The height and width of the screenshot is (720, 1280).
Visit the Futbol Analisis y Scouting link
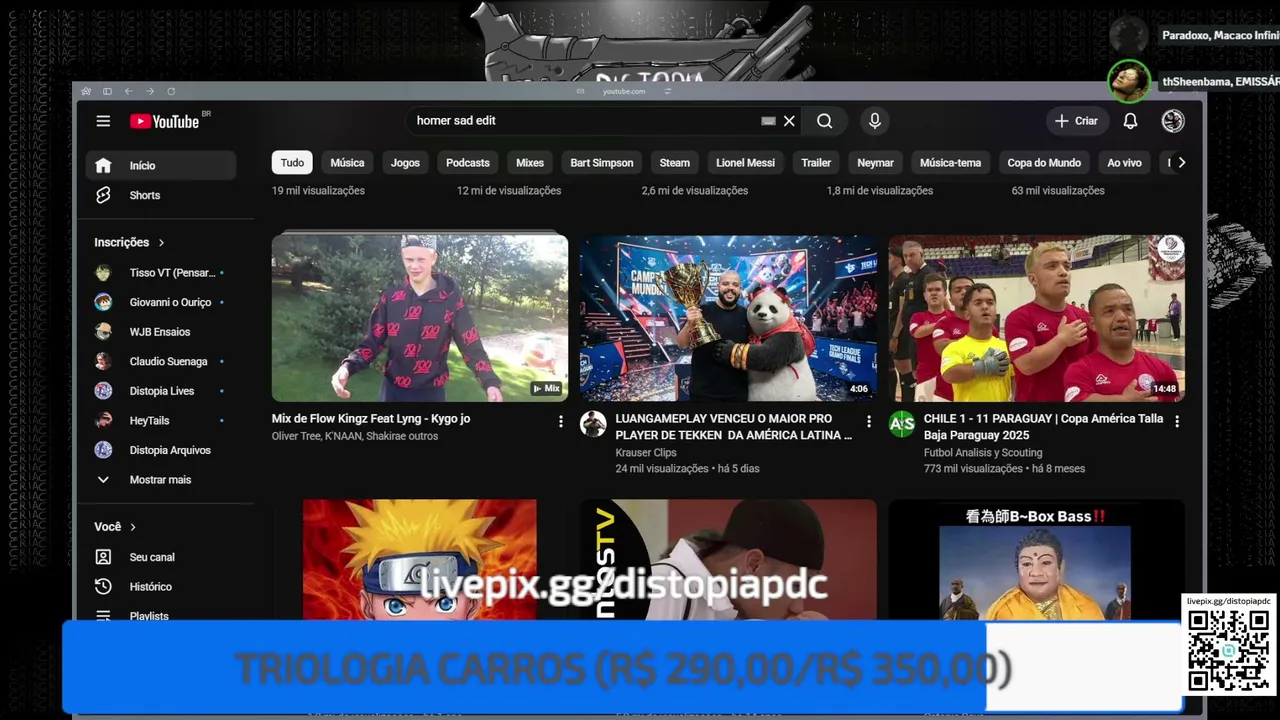click(983, 453)
